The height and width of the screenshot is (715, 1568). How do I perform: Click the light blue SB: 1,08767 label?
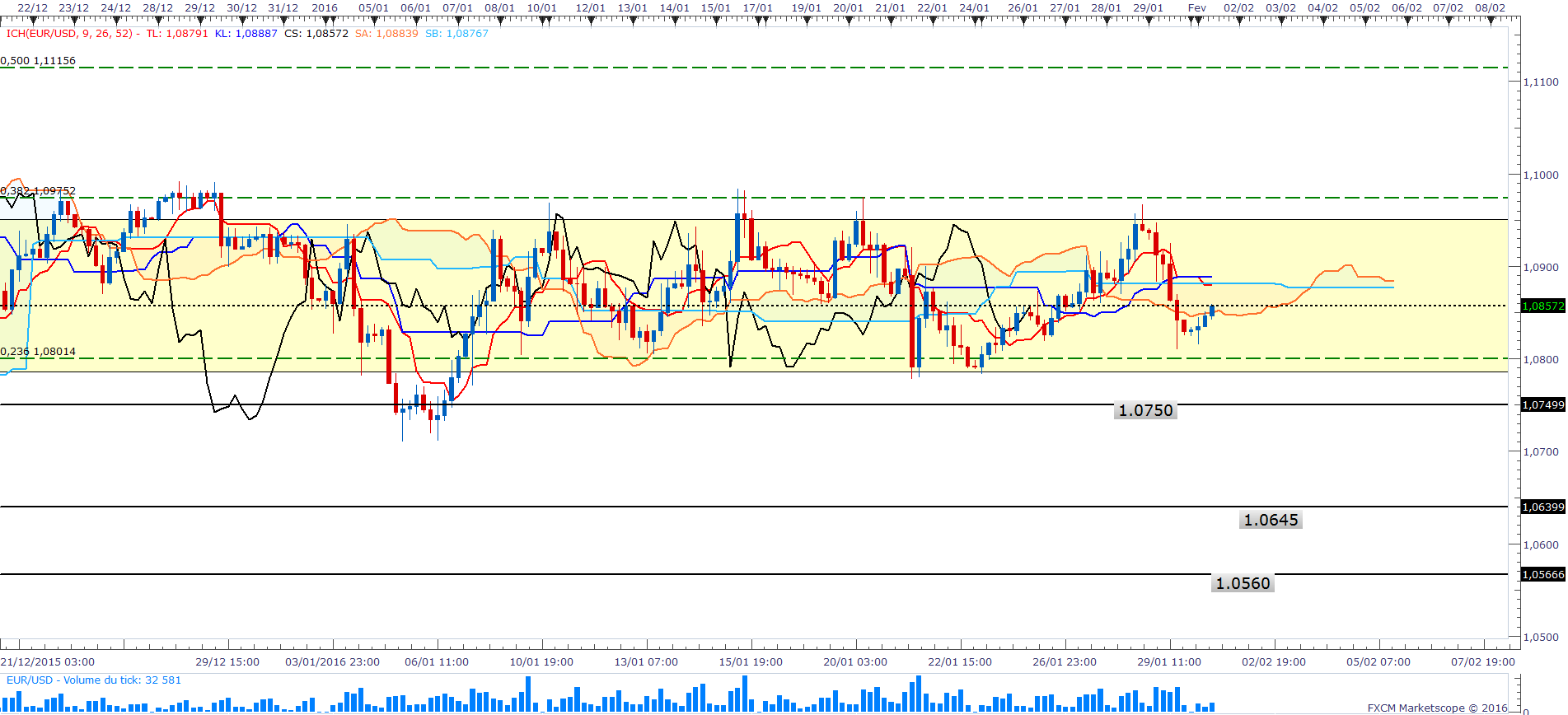click(x=456, y=34)
